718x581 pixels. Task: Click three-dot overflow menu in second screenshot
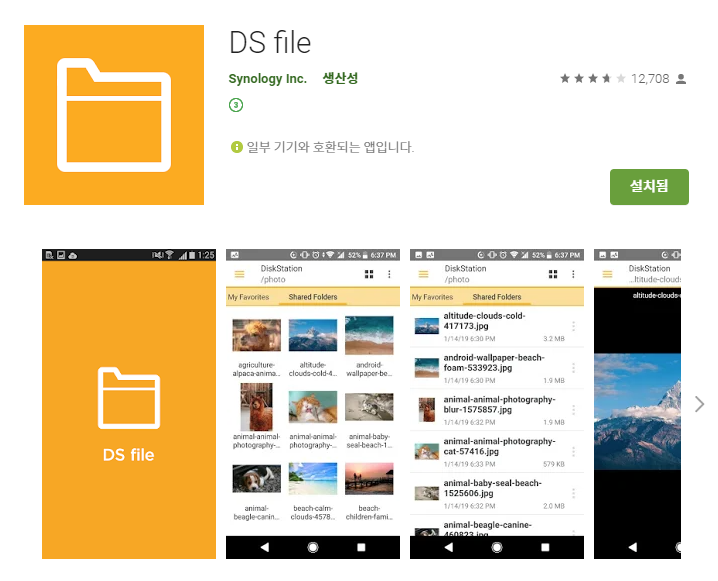[389, 274]
